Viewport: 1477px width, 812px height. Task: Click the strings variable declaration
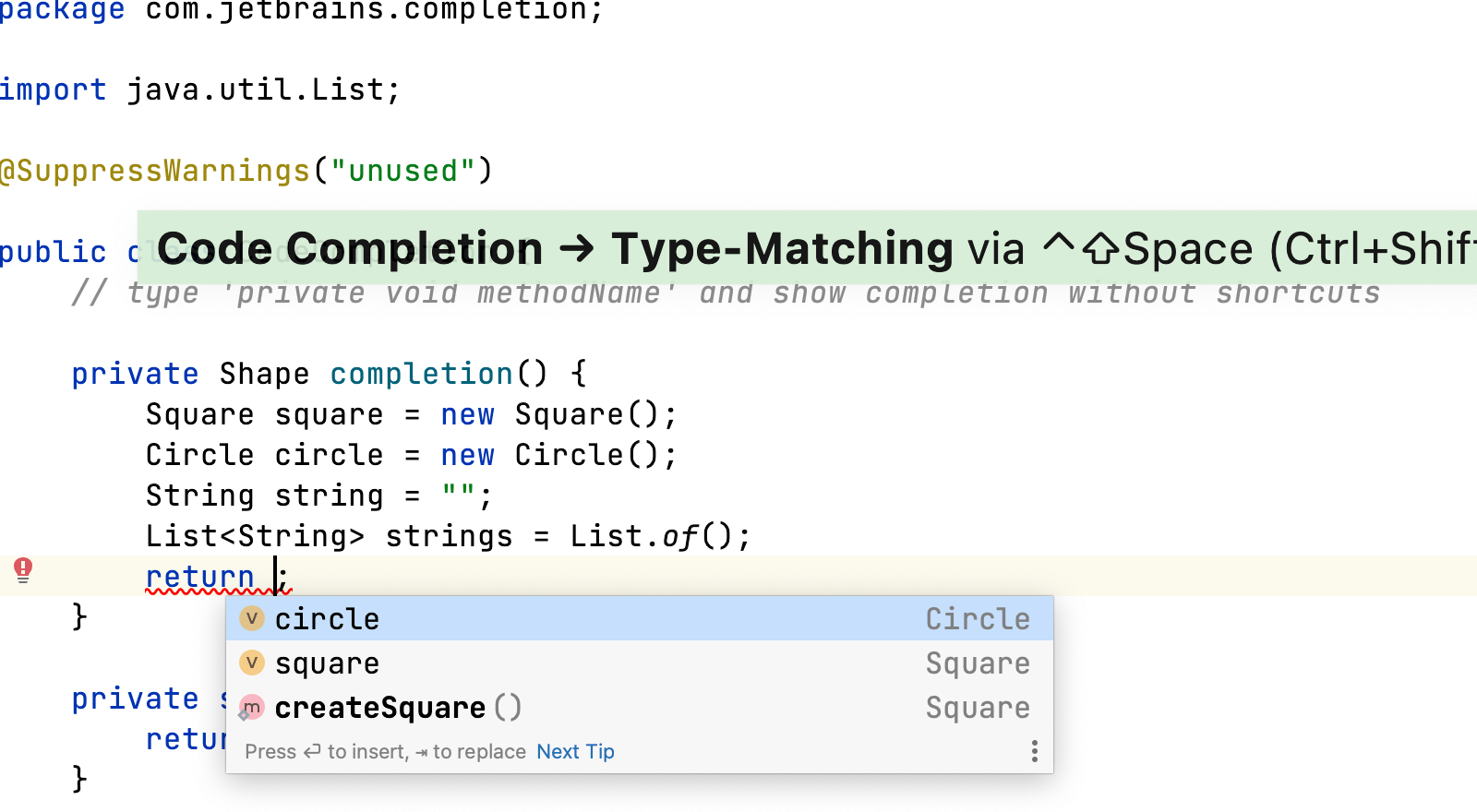pyautogui.click(x=449, y=536)
